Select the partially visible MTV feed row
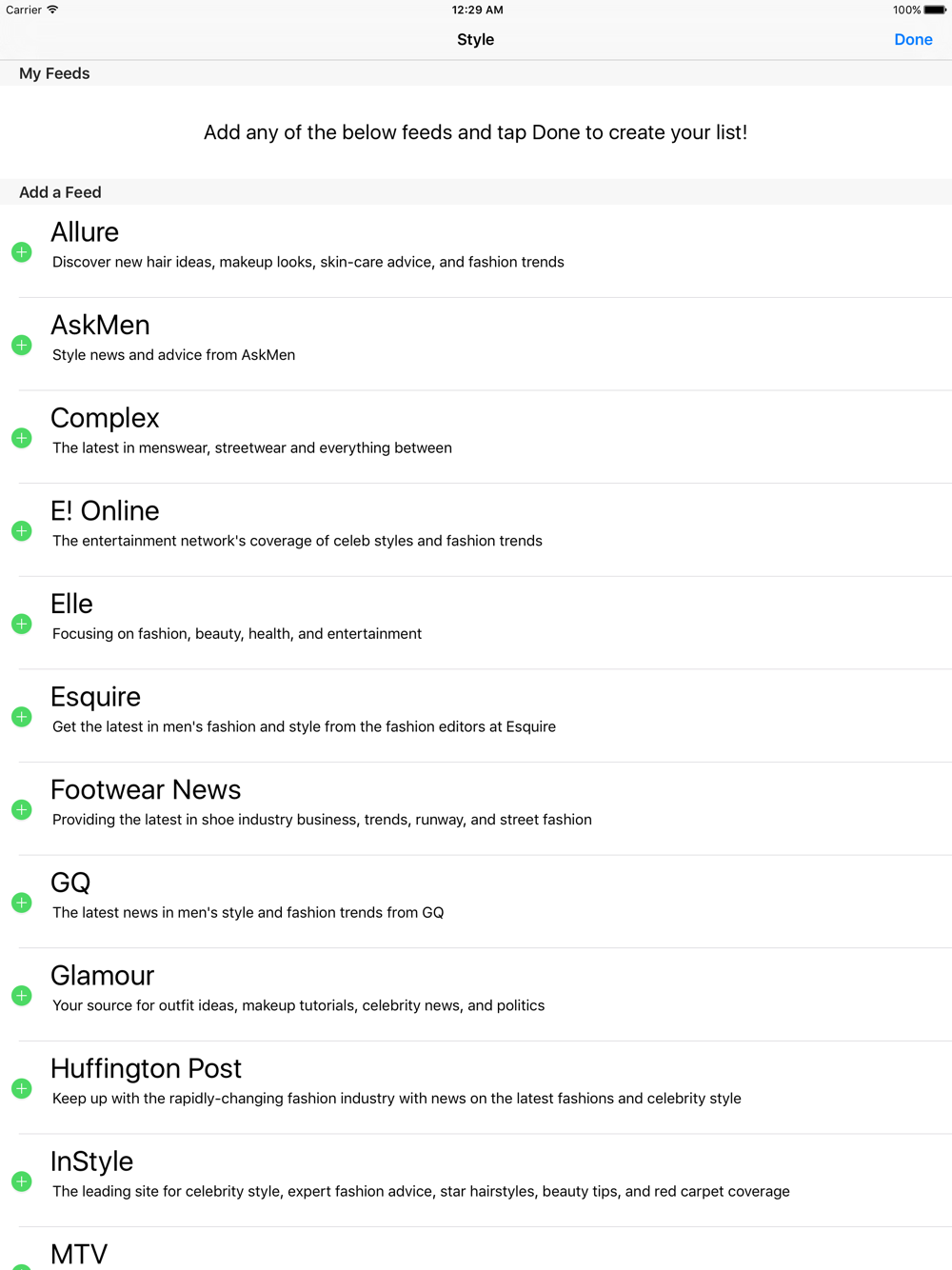Screen dimensions: 952x1270 tap(476, 1249)
